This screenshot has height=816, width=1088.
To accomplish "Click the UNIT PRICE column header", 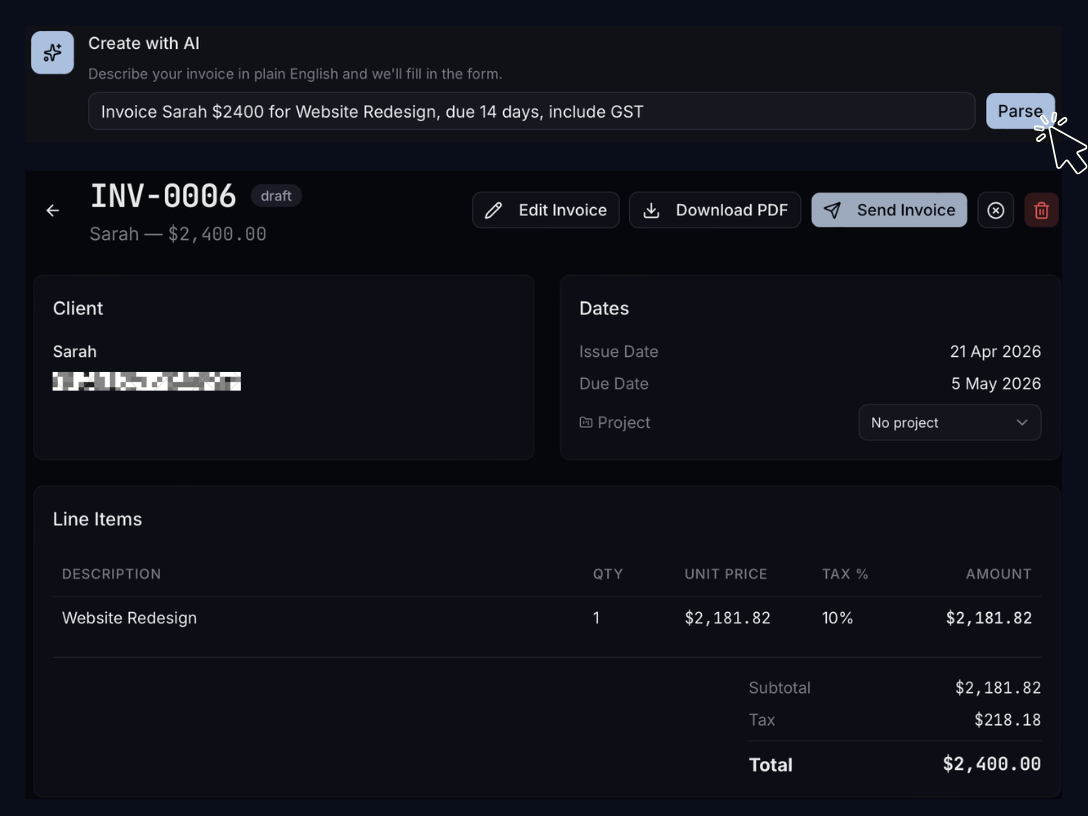I will [x=726, y=574].
